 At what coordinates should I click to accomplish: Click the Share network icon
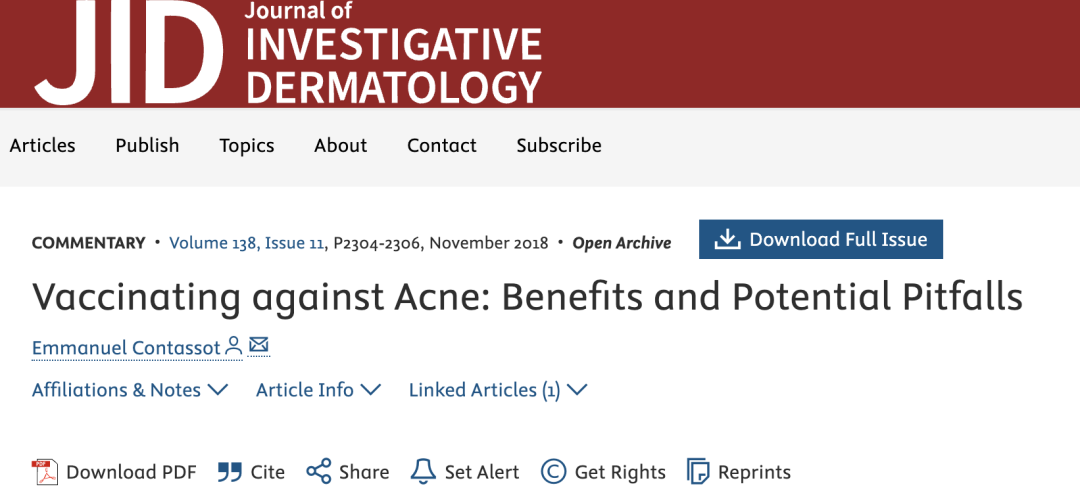[x=319, y=472]
